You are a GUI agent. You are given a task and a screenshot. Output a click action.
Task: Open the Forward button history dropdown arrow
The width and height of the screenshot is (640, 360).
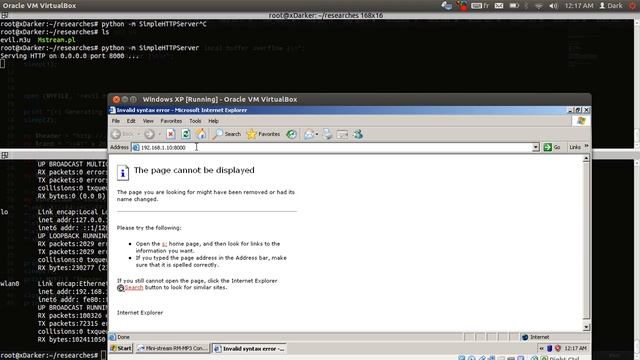(159, 134)
